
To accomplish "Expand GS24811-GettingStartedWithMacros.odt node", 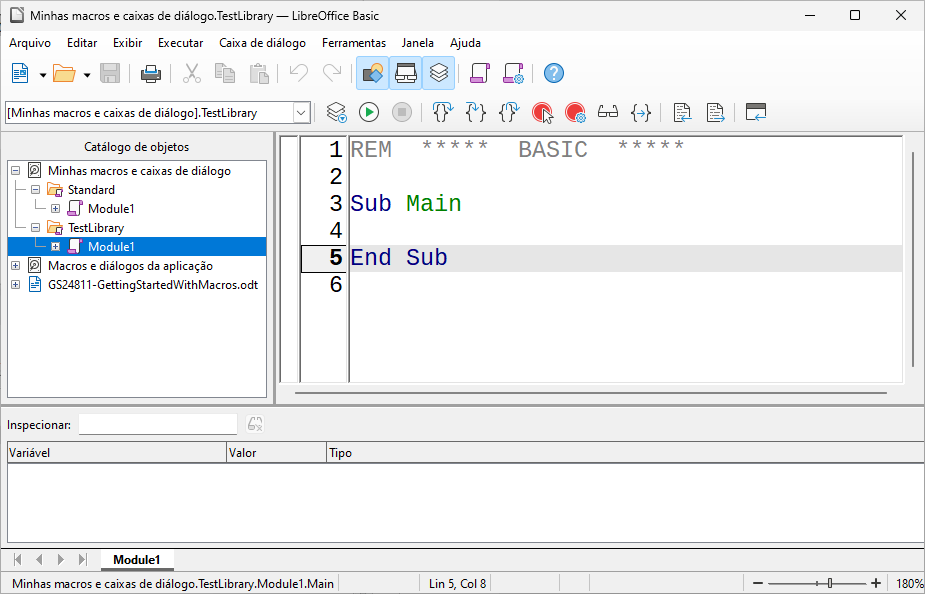I will tap(15, 284).
